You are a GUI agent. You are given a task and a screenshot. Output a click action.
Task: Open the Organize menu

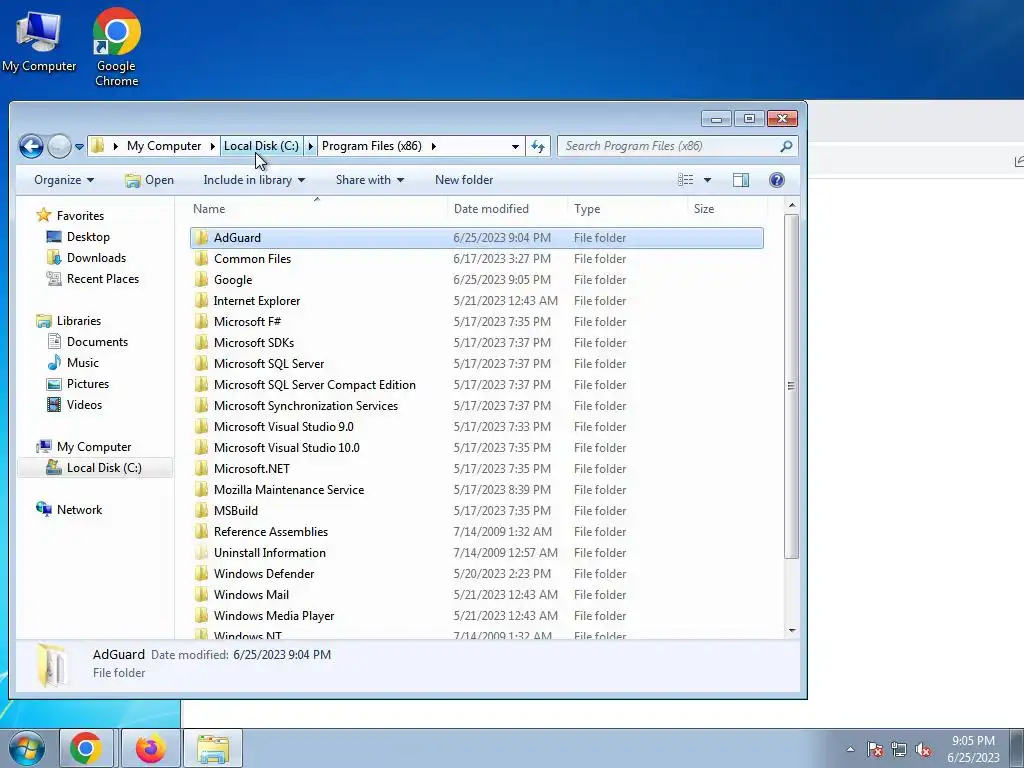(x=64, y=180)
